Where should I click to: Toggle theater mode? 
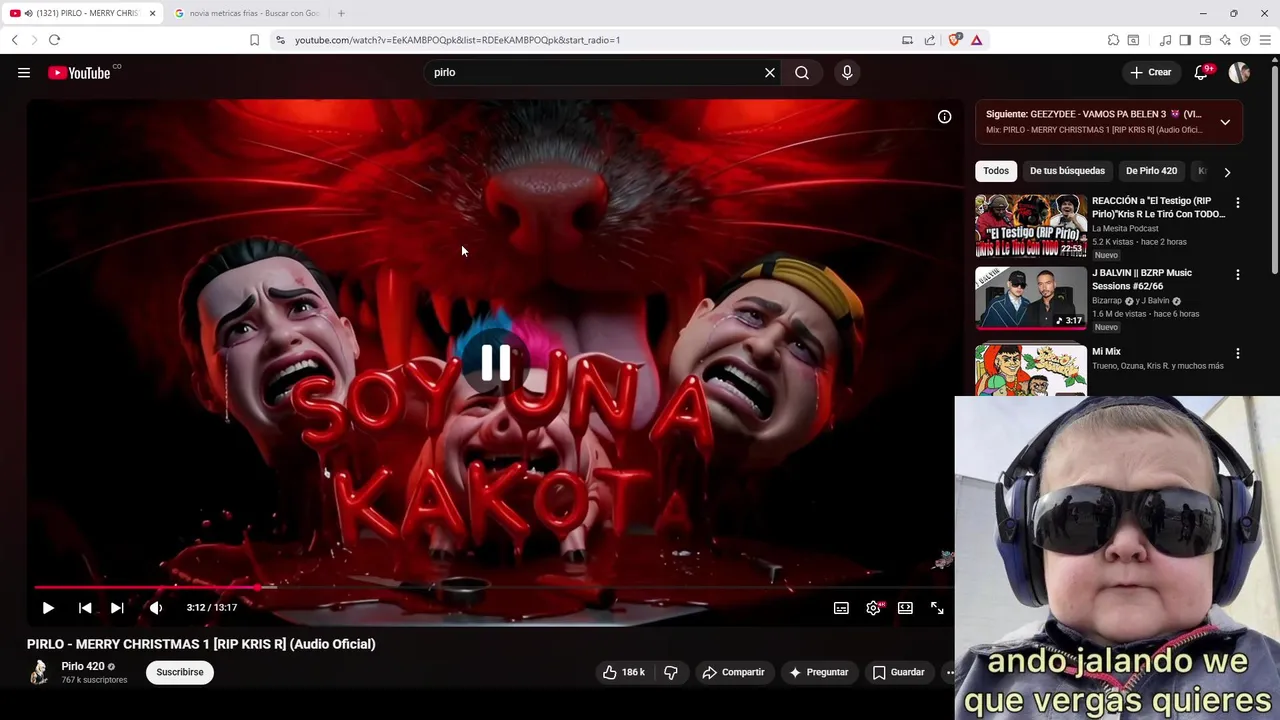click(905, 607)
